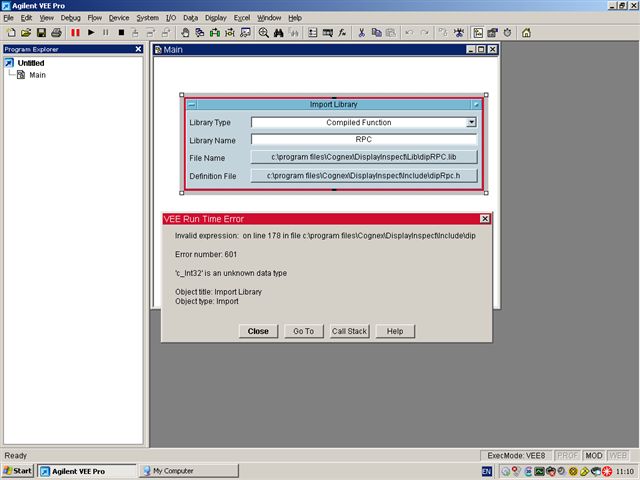Click the Open folder toolbar icon
The image size is (640, 480).
(x=25, y=33)
